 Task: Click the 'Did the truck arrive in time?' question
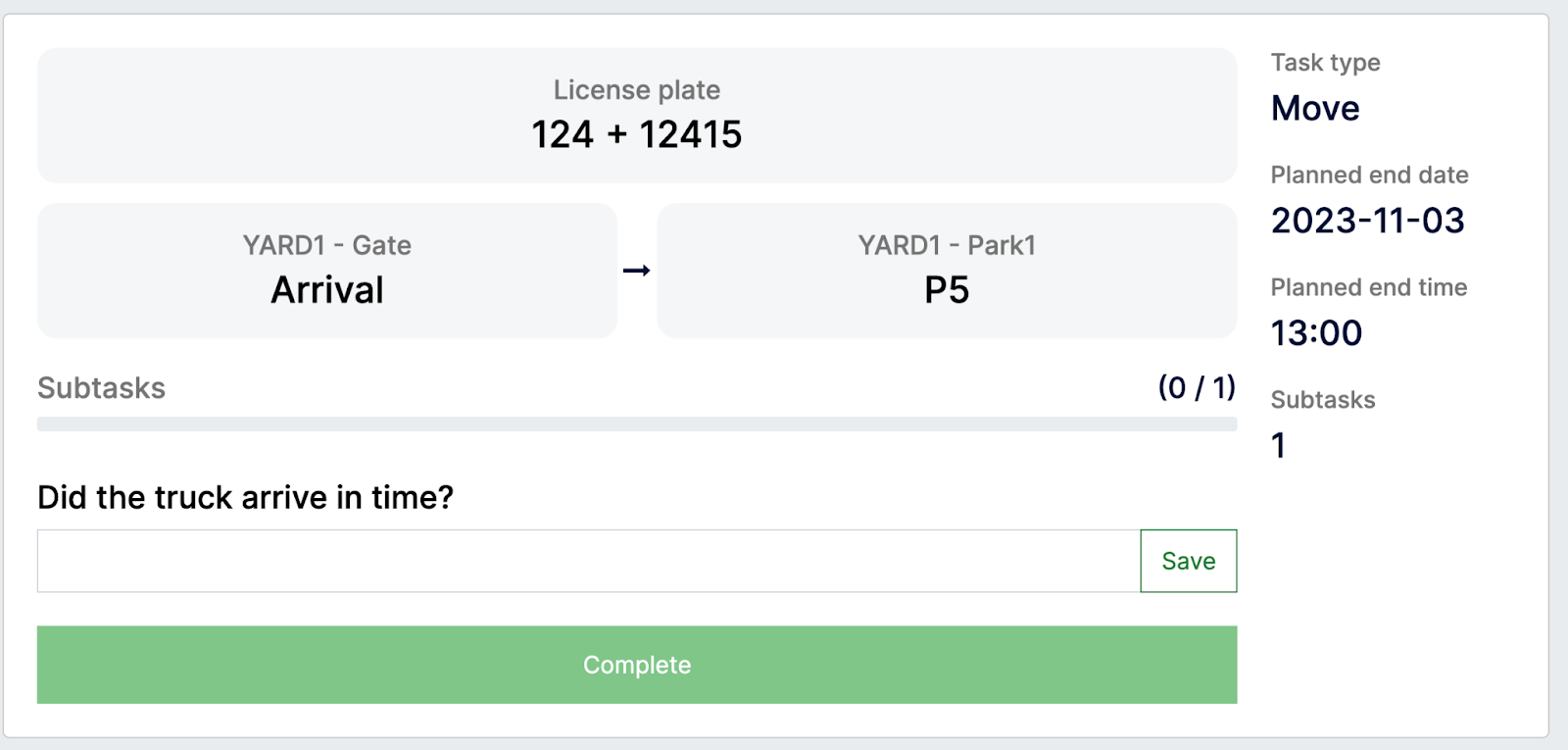246,497
